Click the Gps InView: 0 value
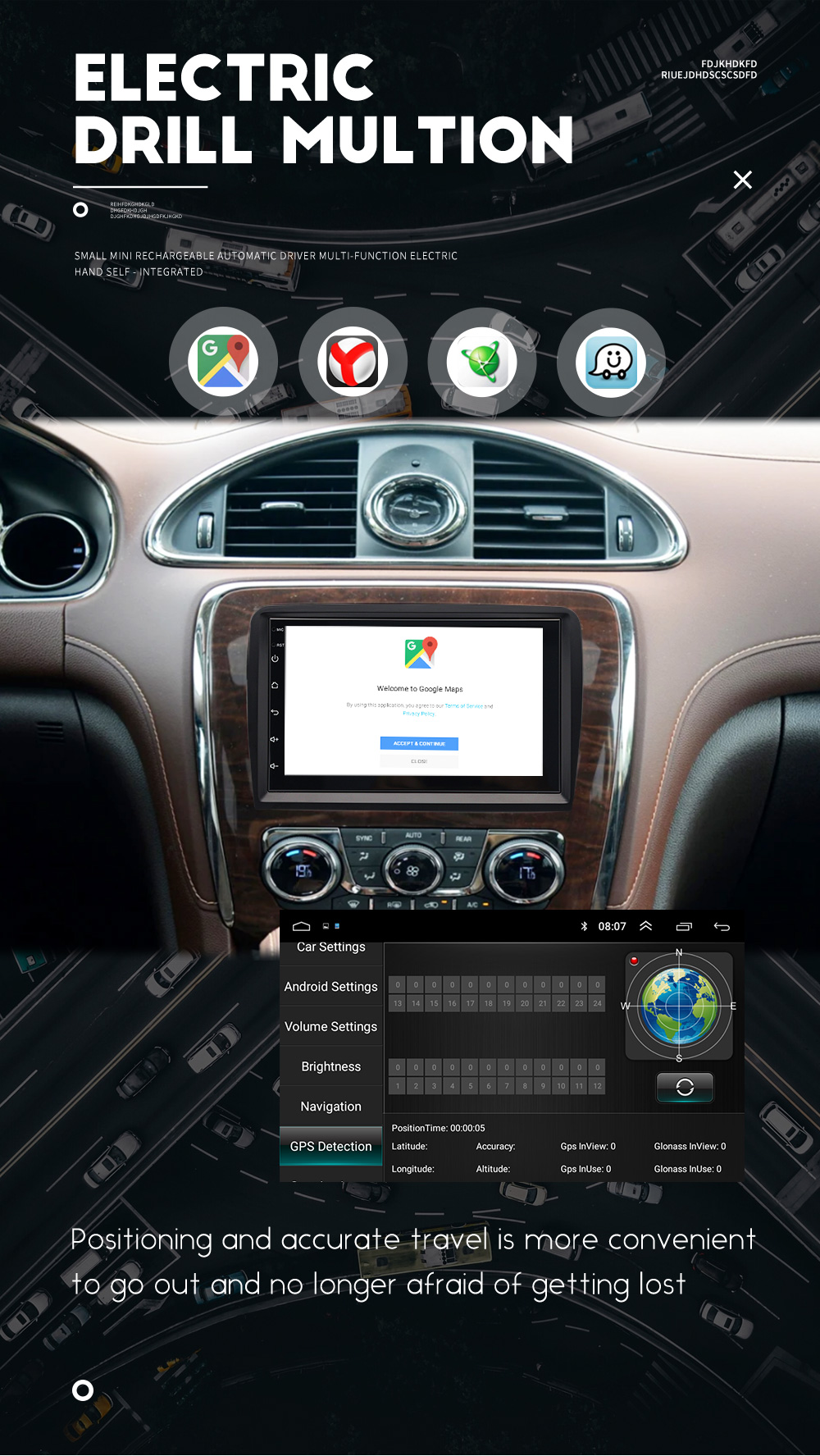 (x=588, y=1147)
